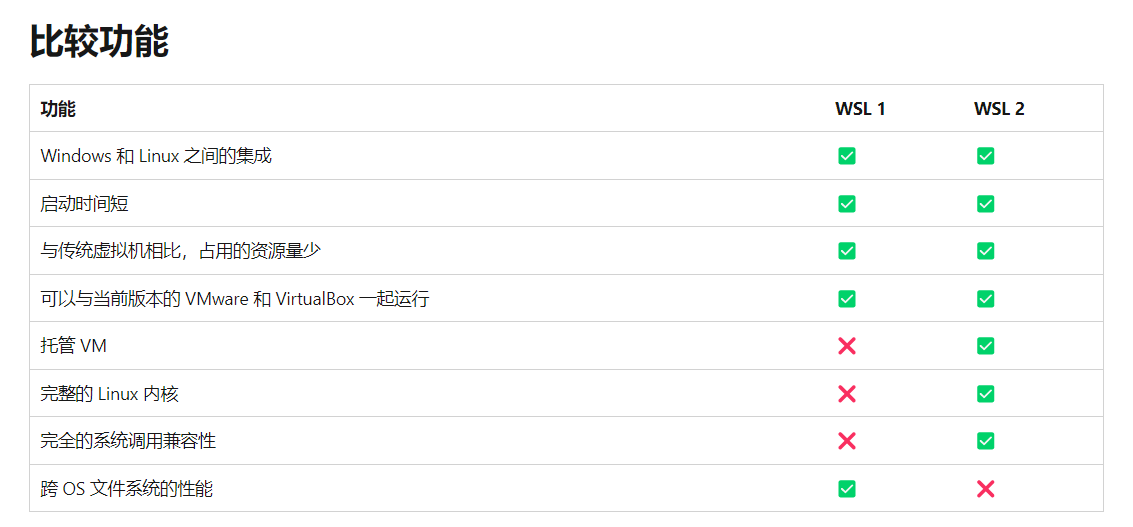Click the WSL 1 red cross for 完整的 Linux 内核
1133x527 pixels.
pos(847,394)
